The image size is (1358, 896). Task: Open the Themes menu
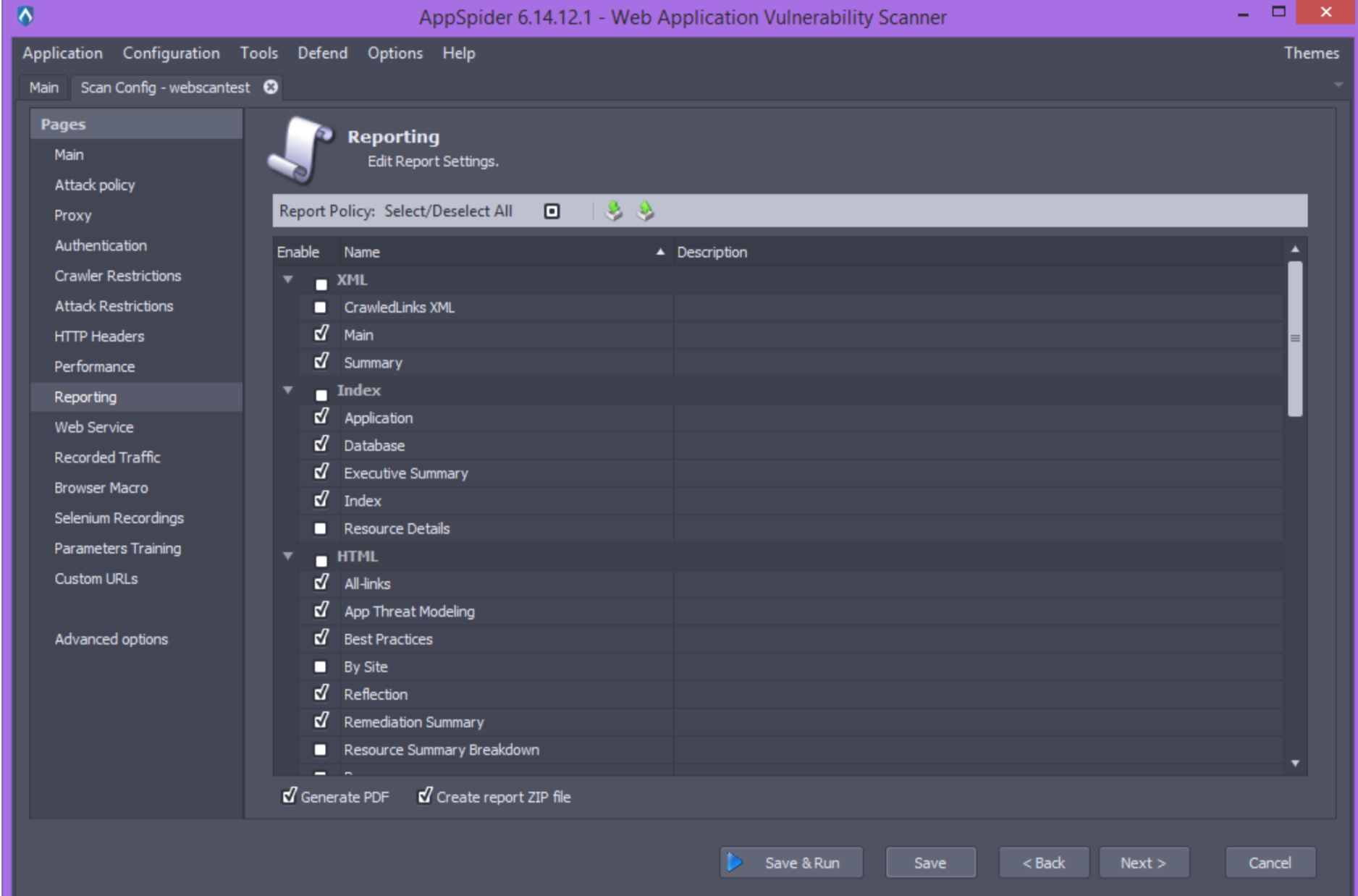[x=1312, y=53]
